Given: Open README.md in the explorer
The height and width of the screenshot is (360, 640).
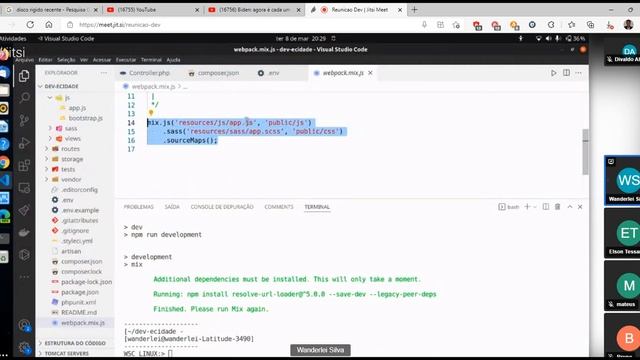Looking at the screenshot, I should pos(79,313).
